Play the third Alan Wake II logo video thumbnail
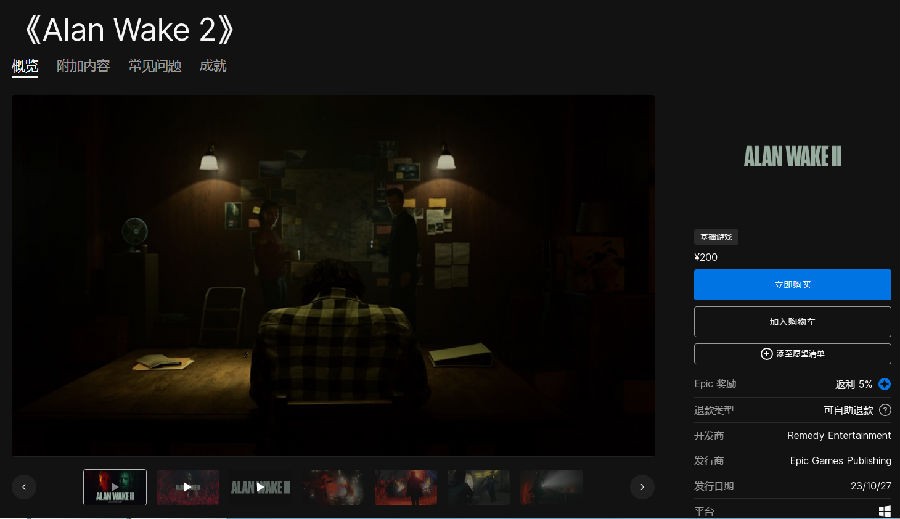This screenshot has height=519, width=900. pyautogui.click(x=261, y=487)
